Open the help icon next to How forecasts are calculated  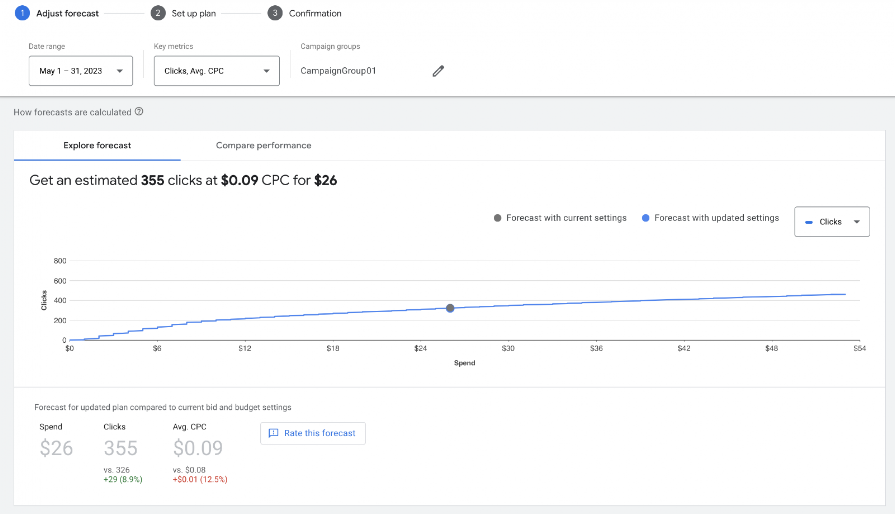click(x=139, y=112)
